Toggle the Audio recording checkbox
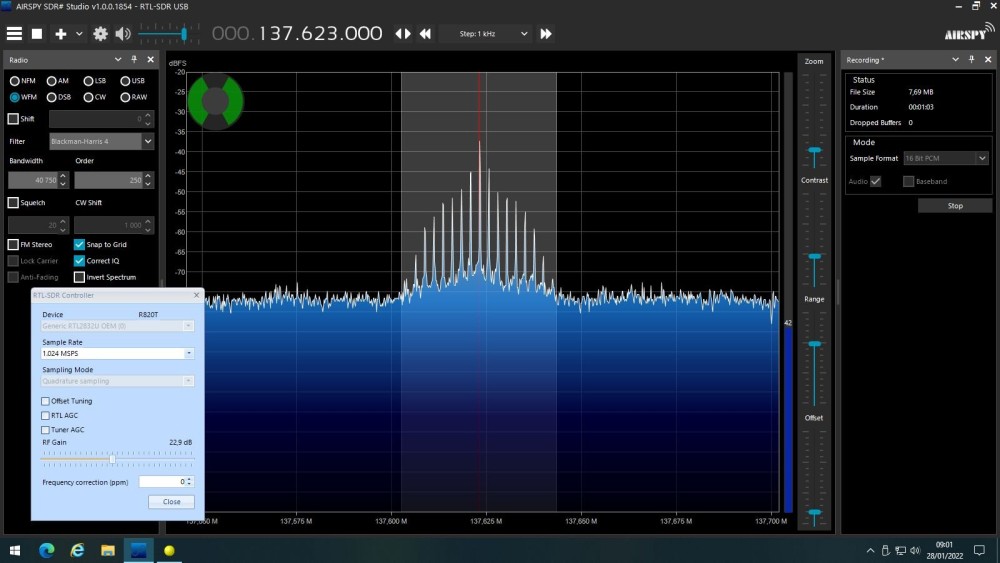This screenshot has height=563, width=1000. 876,181
